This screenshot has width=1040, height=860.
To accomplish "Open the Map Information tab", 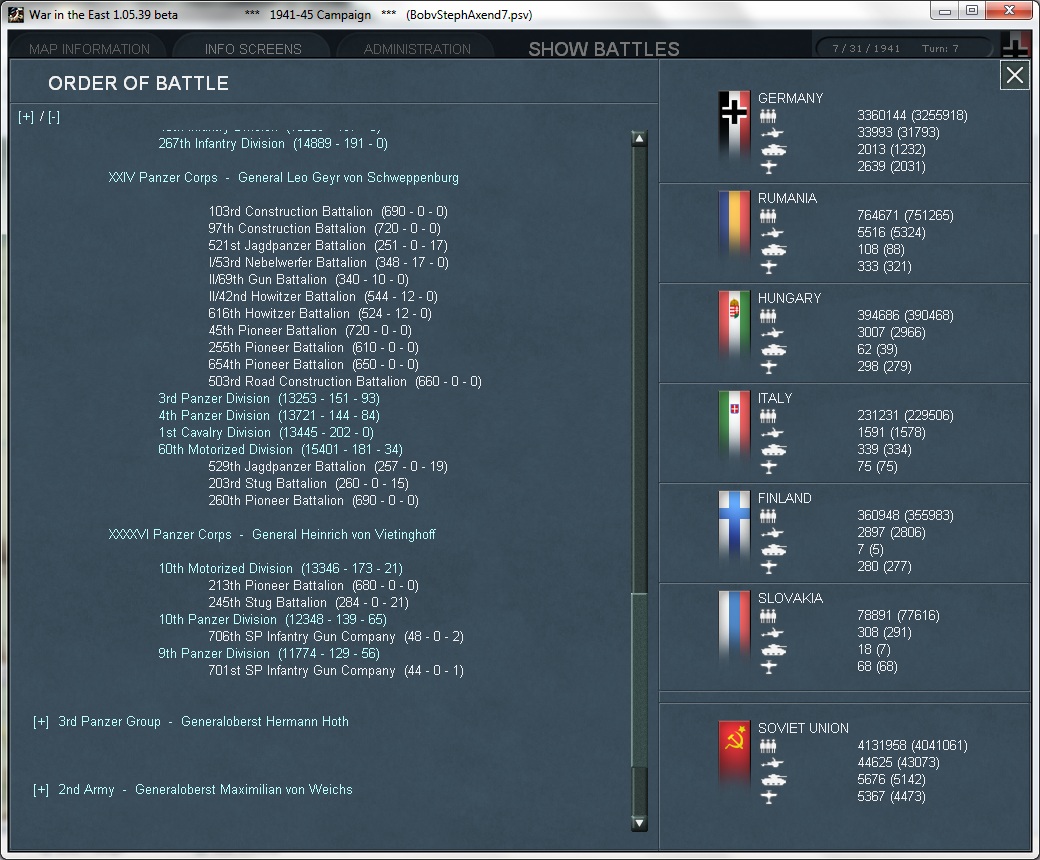I will (x=90, y=49).
